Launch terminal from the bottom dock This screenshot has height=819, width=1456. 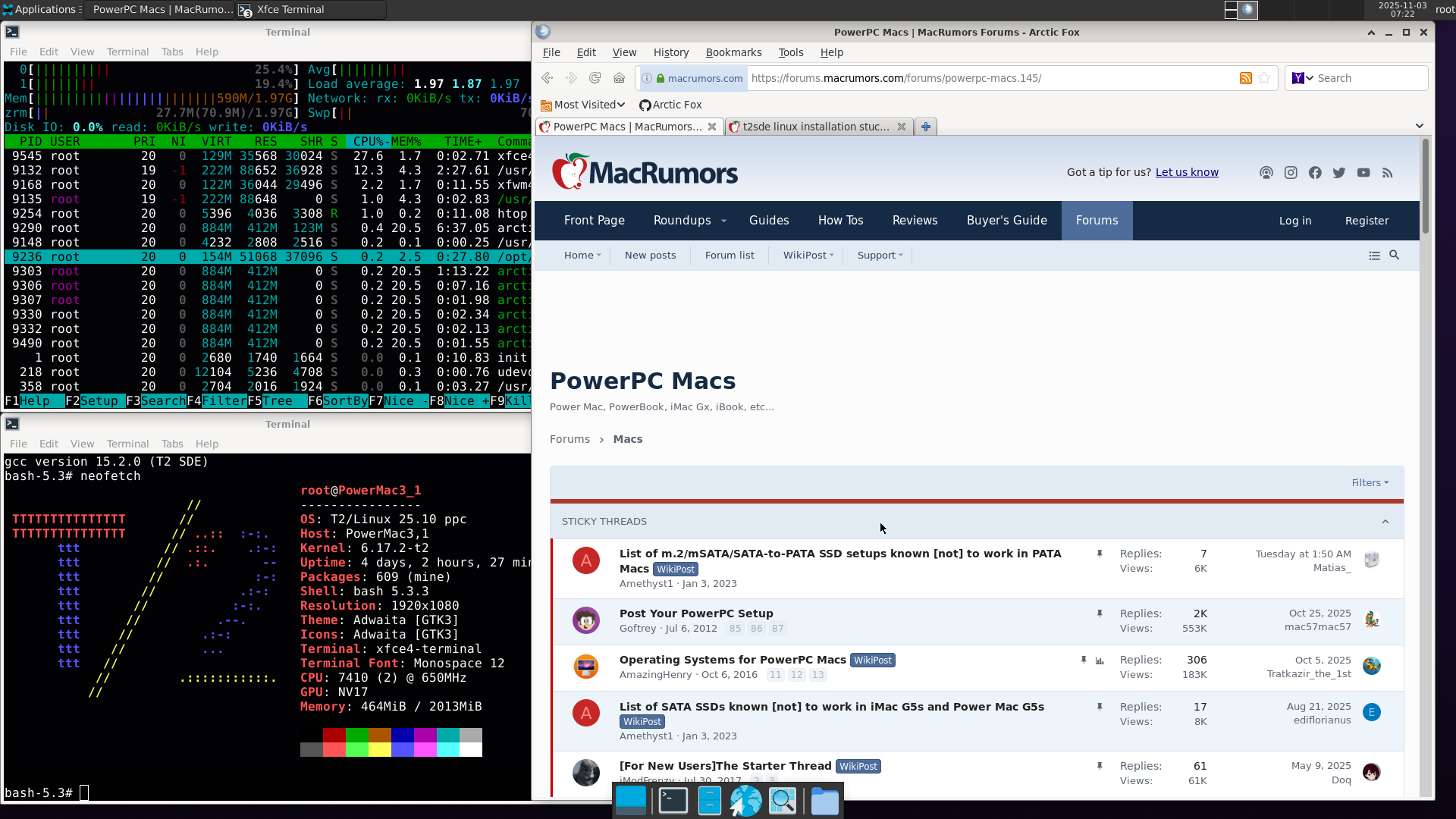pos(673,801)
